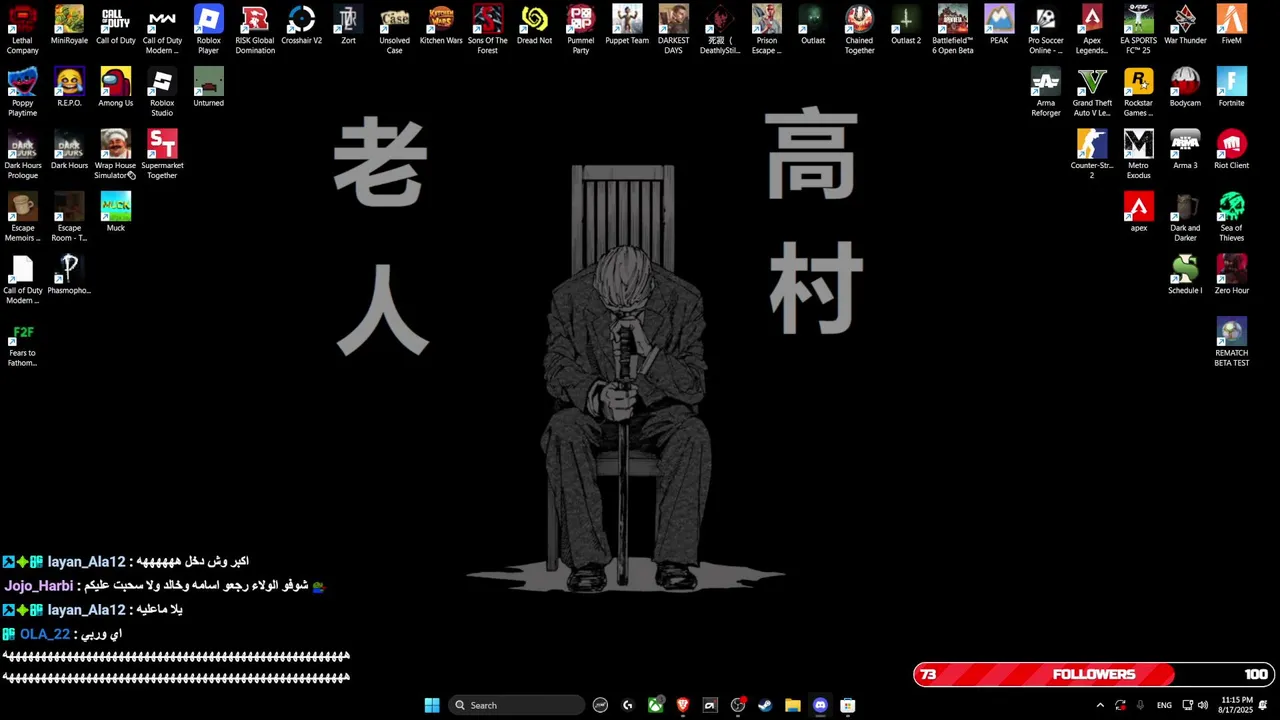
Task: Select the Schedule I desktop icon
Action: [x=1185, y=275]
